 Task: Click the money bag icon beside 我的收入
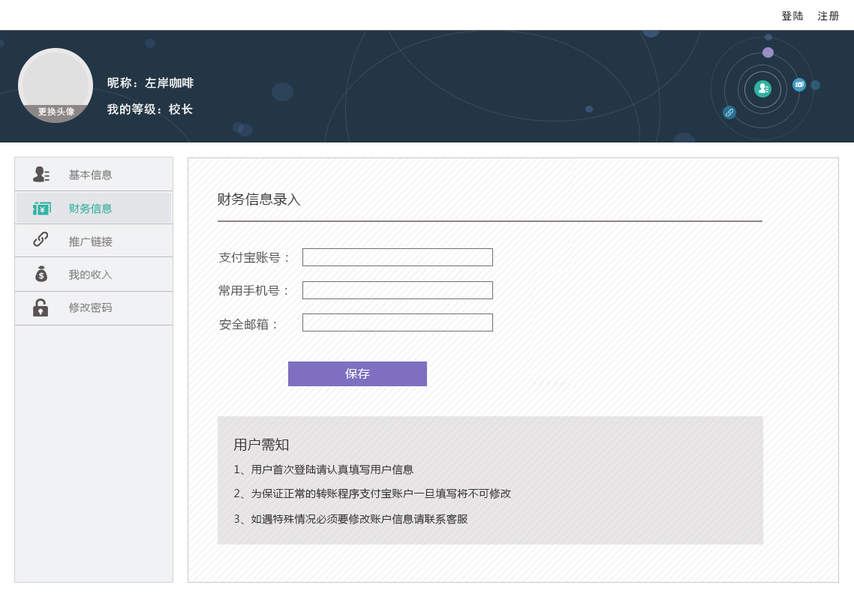pyautogui.click(x=41, y=274)
